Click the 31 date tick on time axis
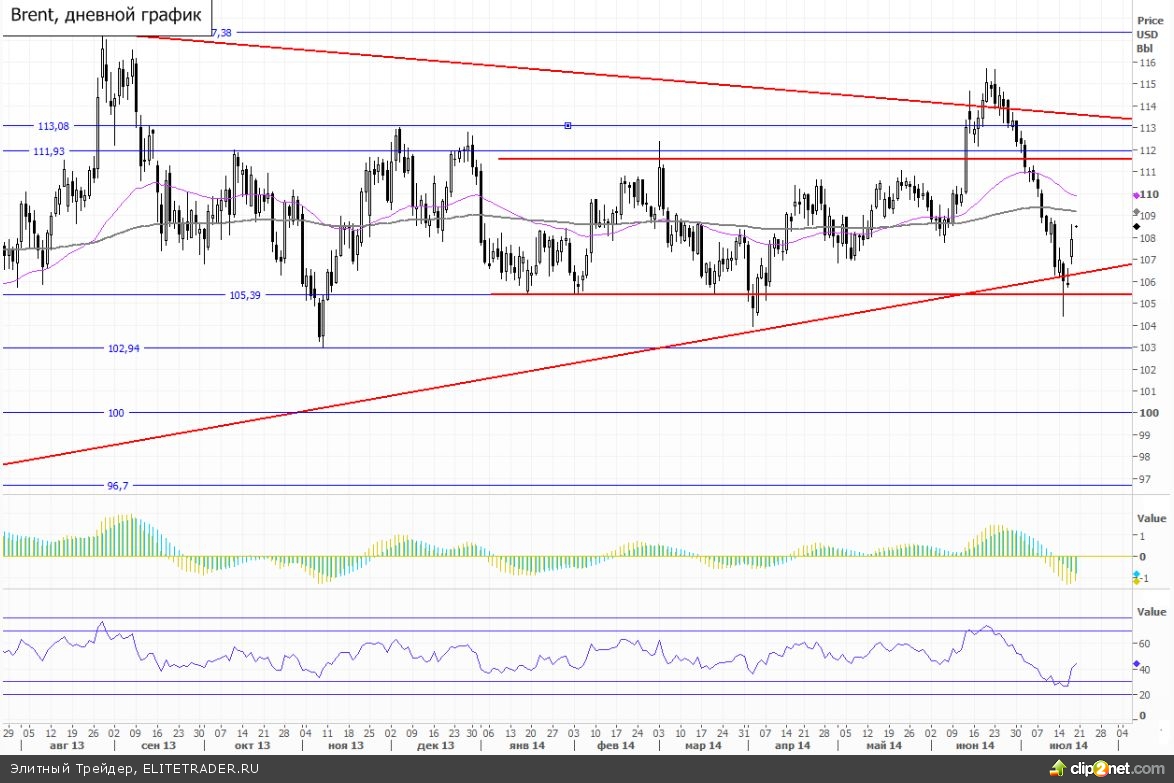The image size is (1174, 783). pos(744,734)
